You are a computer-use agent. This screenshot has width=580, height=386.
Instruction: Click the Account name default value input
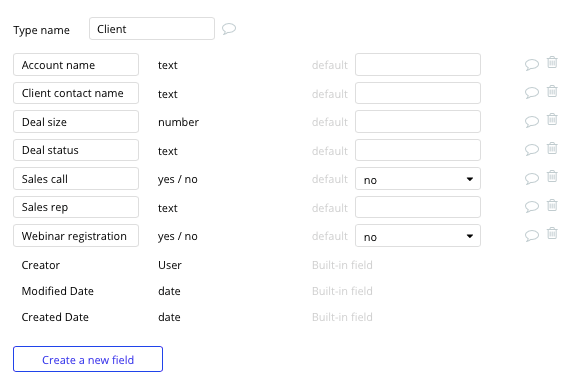[418, 65]
